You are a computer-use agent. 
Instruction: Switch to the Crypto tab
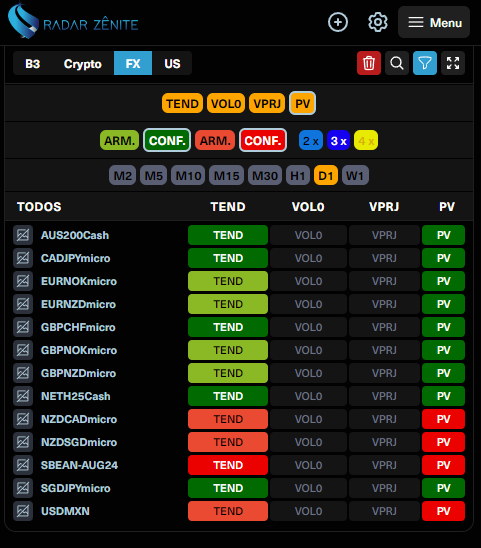point(82,64)
